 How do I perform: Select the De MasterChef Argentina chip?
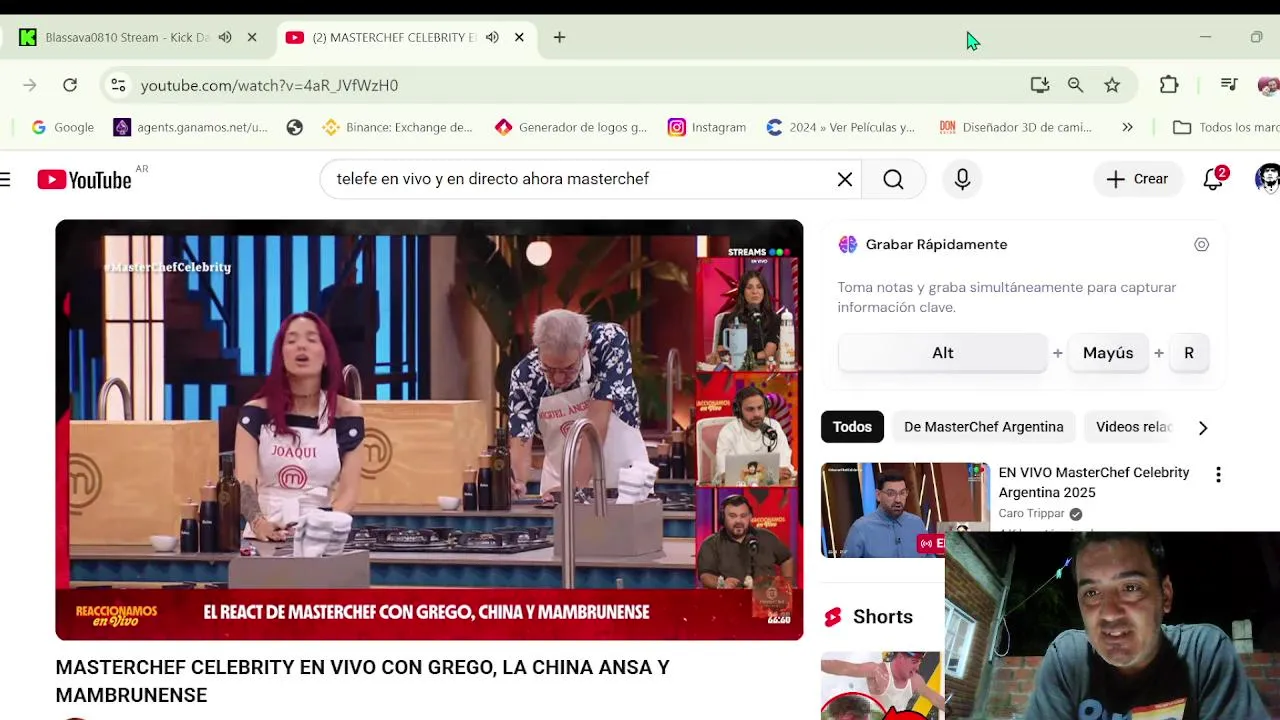click(x=984, y=427)
